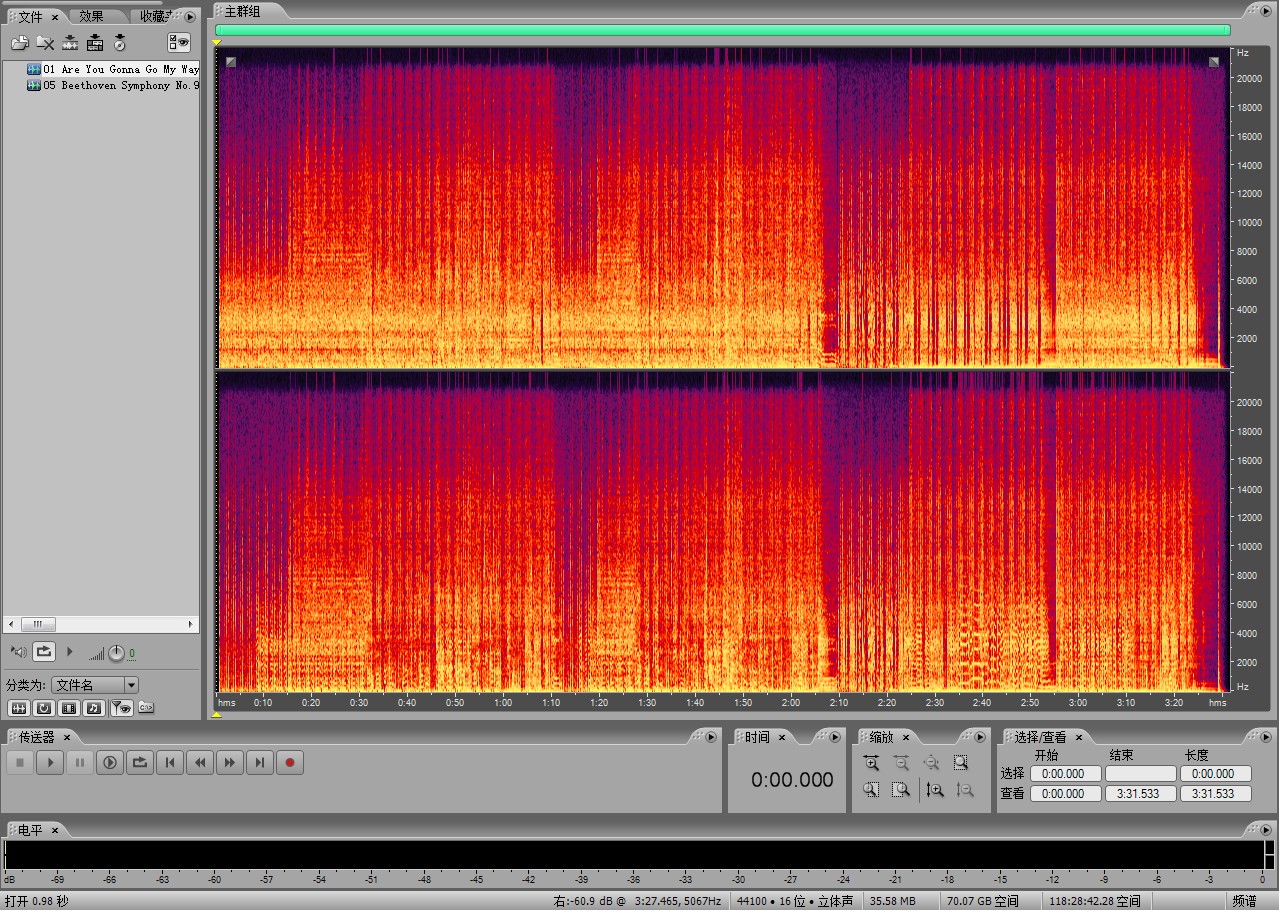
Task: Click the selection length time field
Action: tap(1216, 774)
